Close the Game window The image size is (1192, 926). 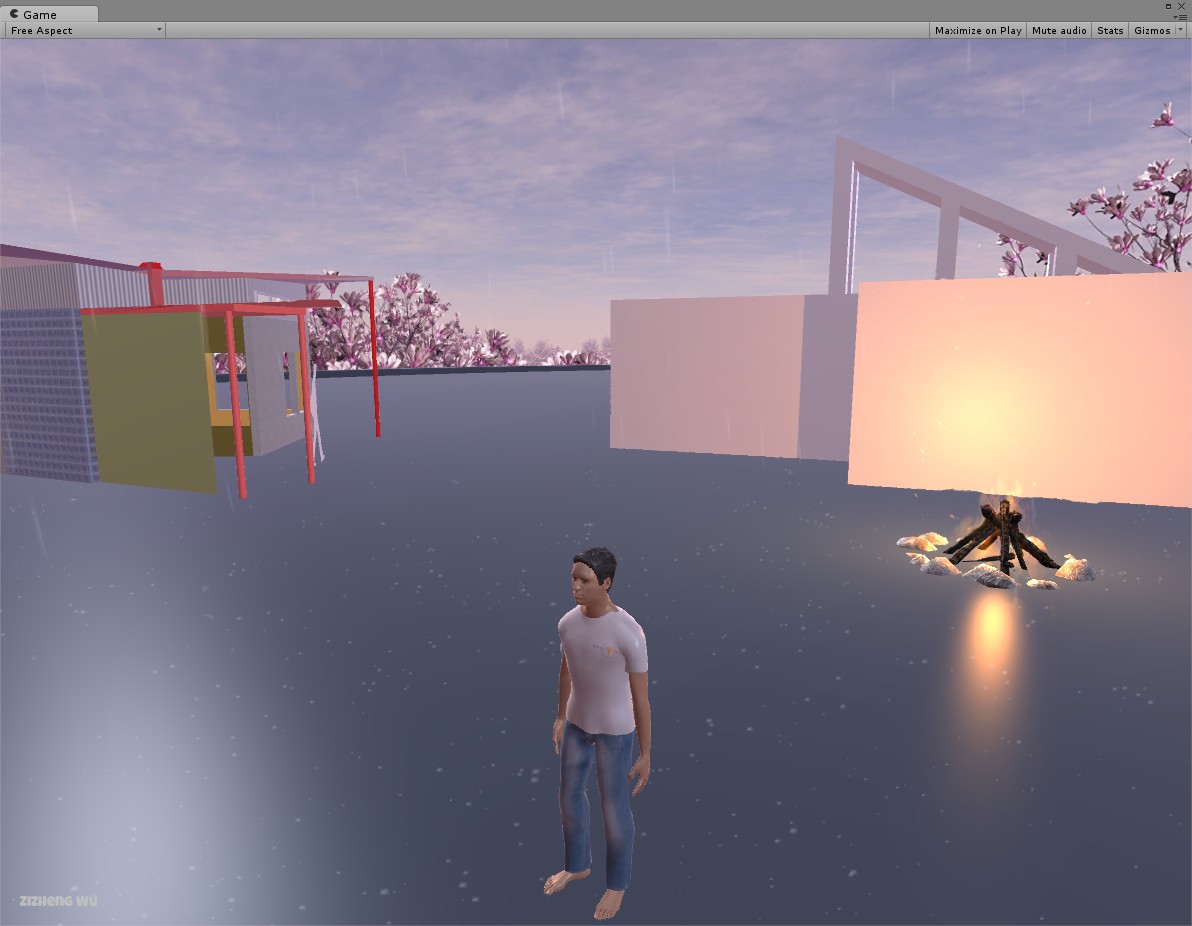click(1181, 6)
